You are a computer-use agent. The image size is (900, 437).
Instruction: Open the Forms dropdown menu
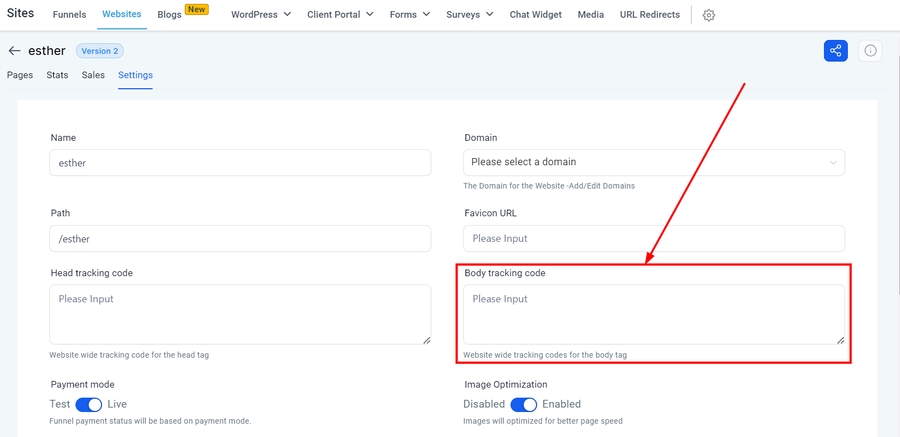coord(410,15)
